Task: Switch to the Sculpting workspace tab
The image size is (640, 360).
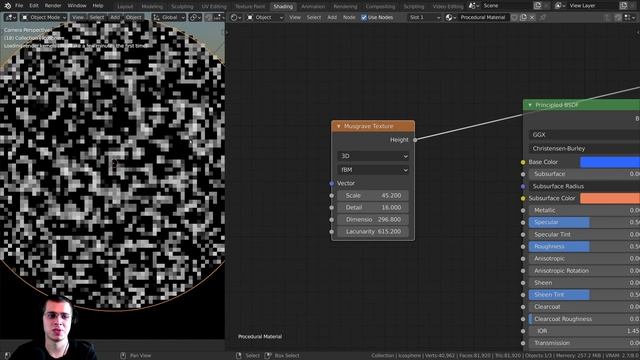Action: (182, 7)
